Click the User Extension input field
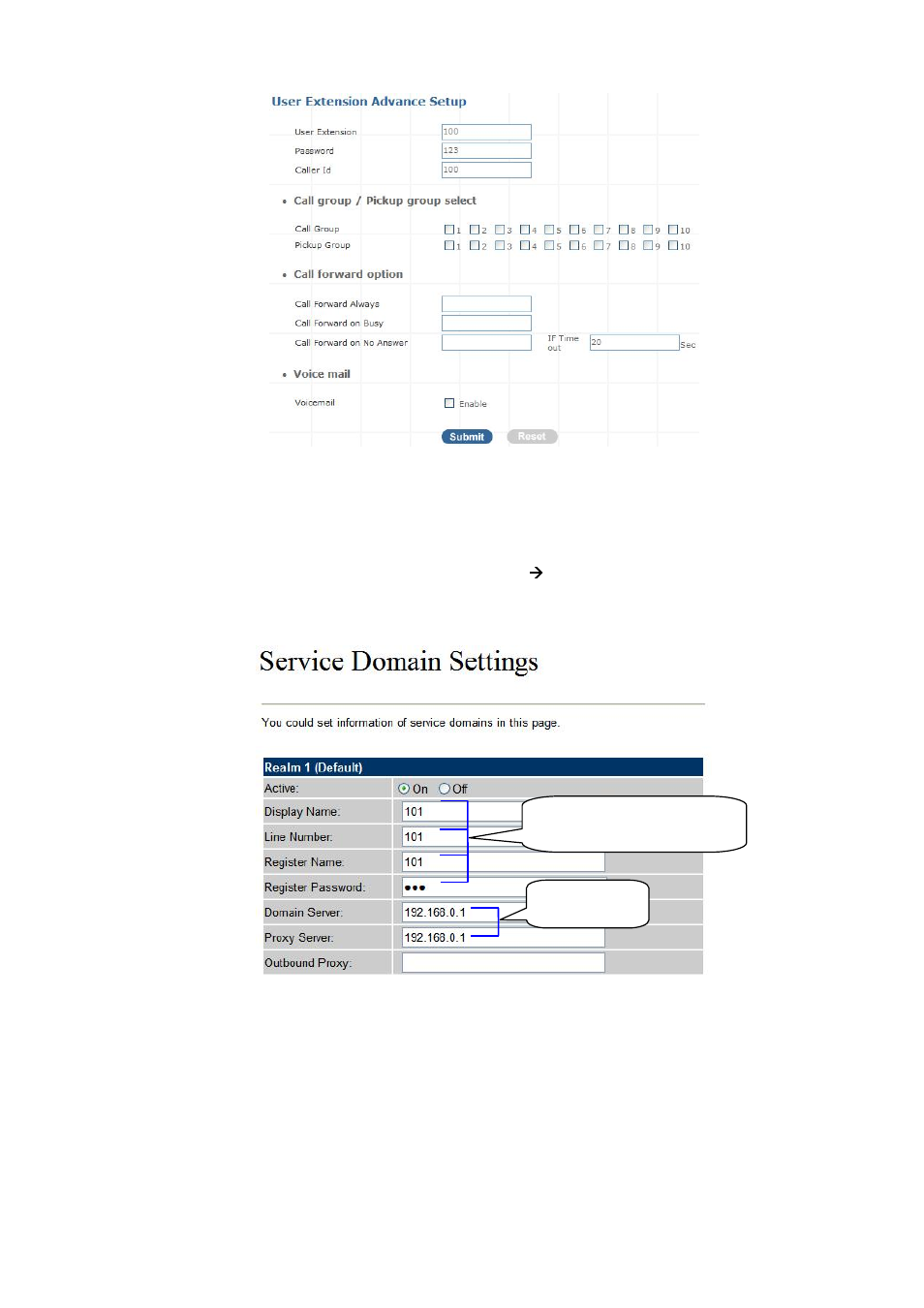Image resolution: width=924 pixels, height=1308 pixels. coord(485,132)
